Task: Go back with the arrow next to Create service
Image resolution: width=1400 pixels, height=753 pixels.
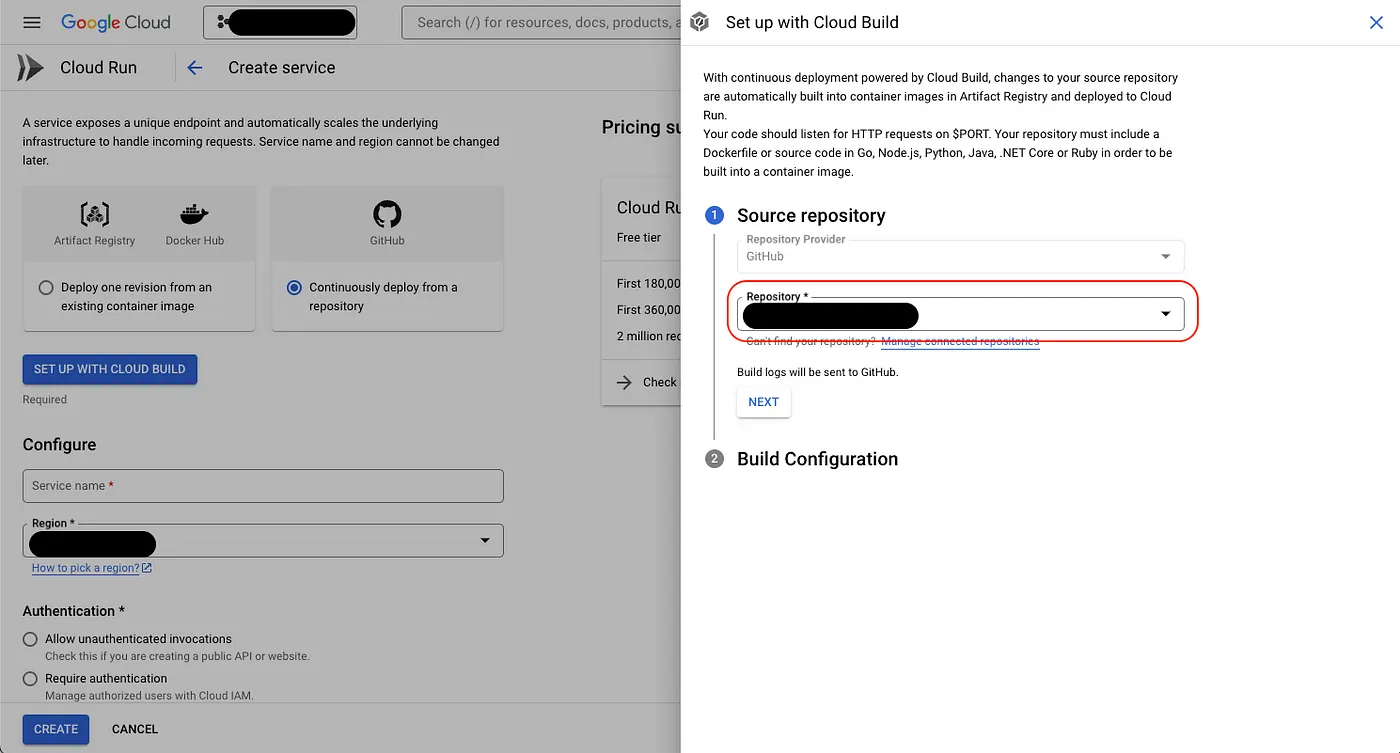Action: tap(195, 68)
